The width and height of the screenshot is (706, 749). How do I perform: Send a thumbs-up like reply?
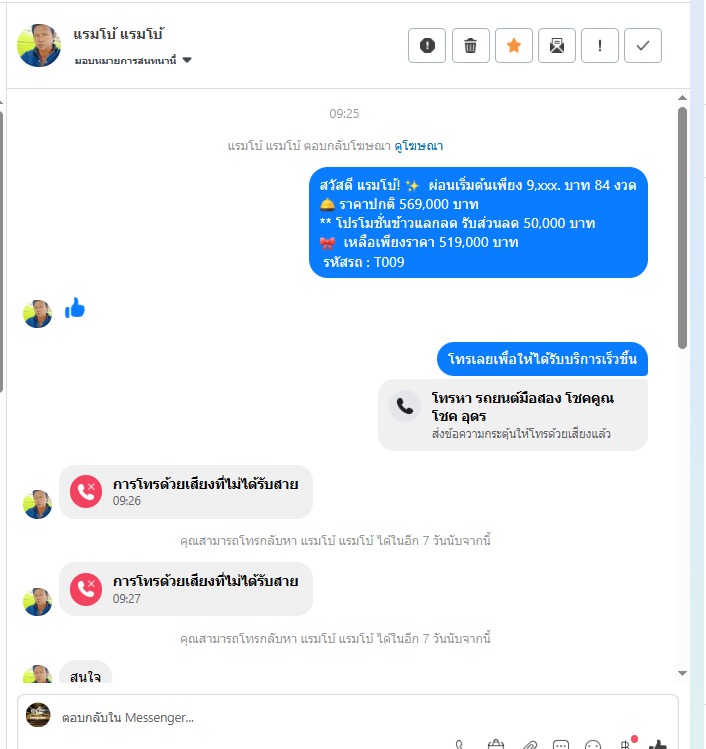(x=658, y=744)
